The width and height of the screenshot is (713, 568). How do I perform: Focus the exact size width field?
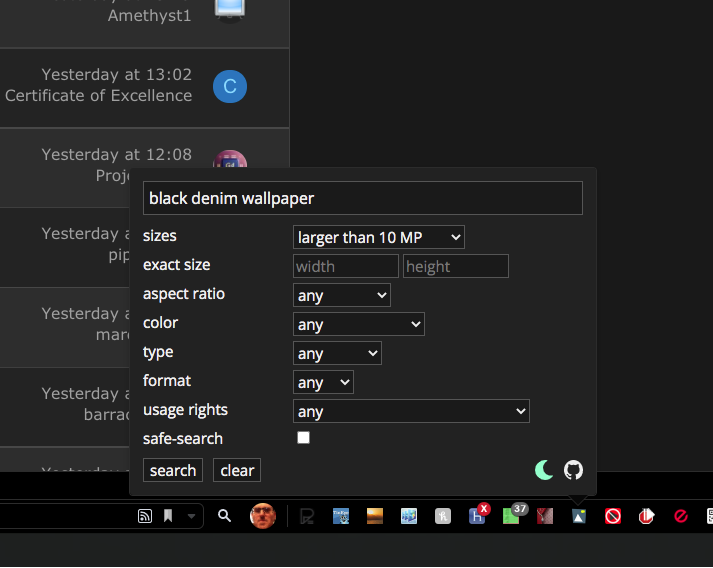(x=346, y=266)
